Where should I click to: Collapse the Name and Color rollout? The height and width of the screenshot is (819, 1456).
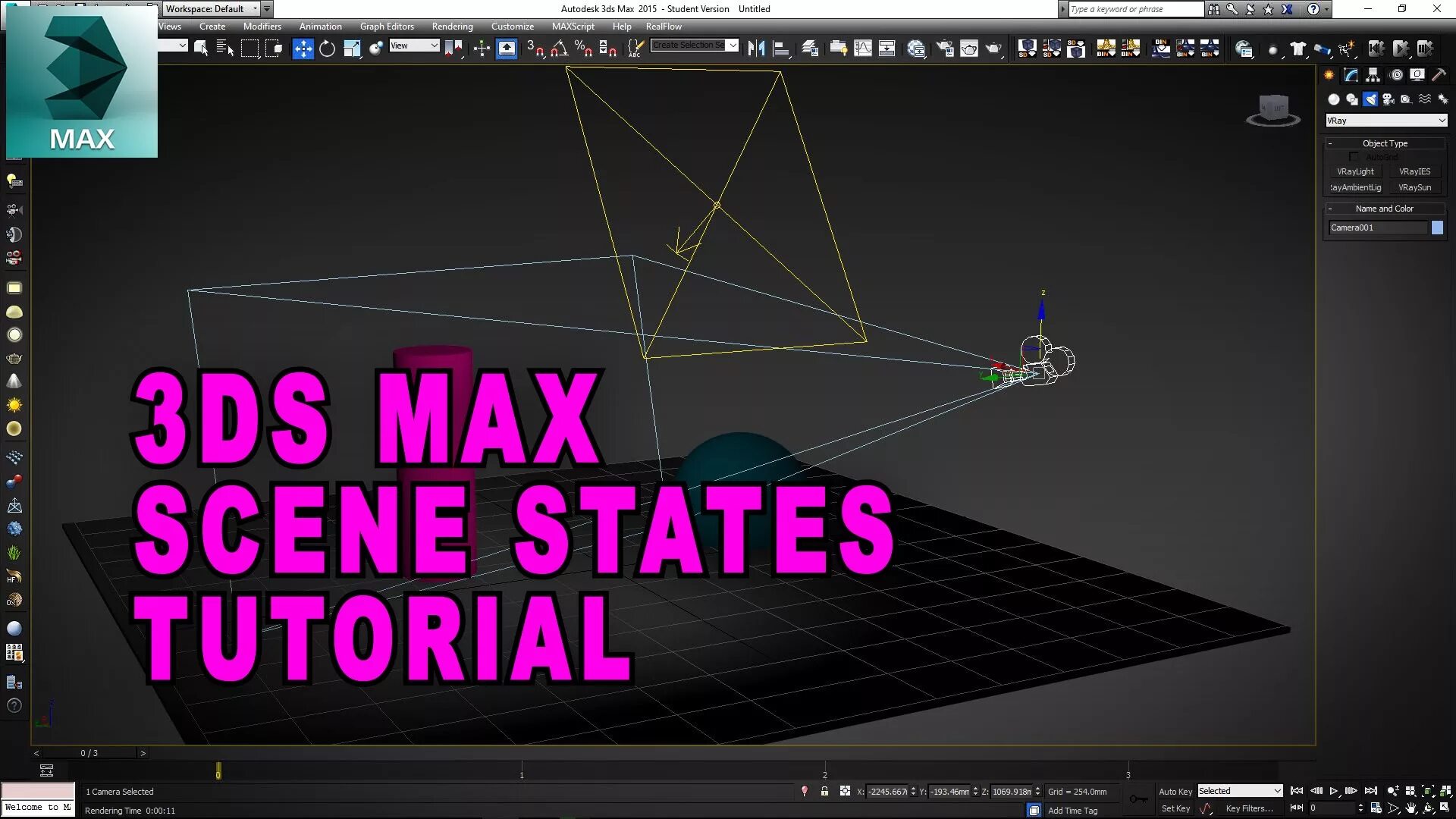coord(1385,209)
